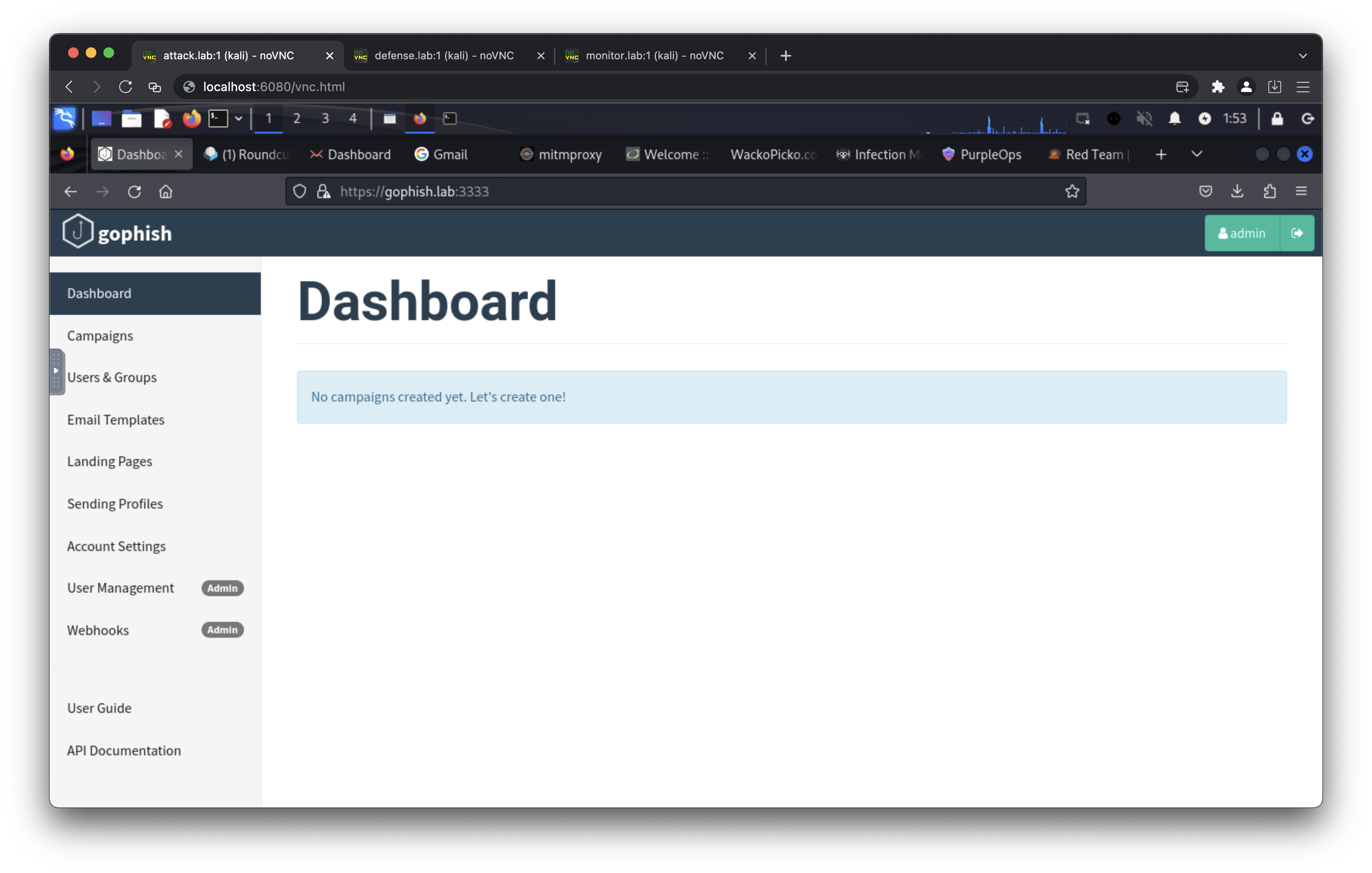Image resolution: width=1372 pixels, height=873 pixels.
Task: Open the Campaigns sidebar item
Action: [100, 336]
